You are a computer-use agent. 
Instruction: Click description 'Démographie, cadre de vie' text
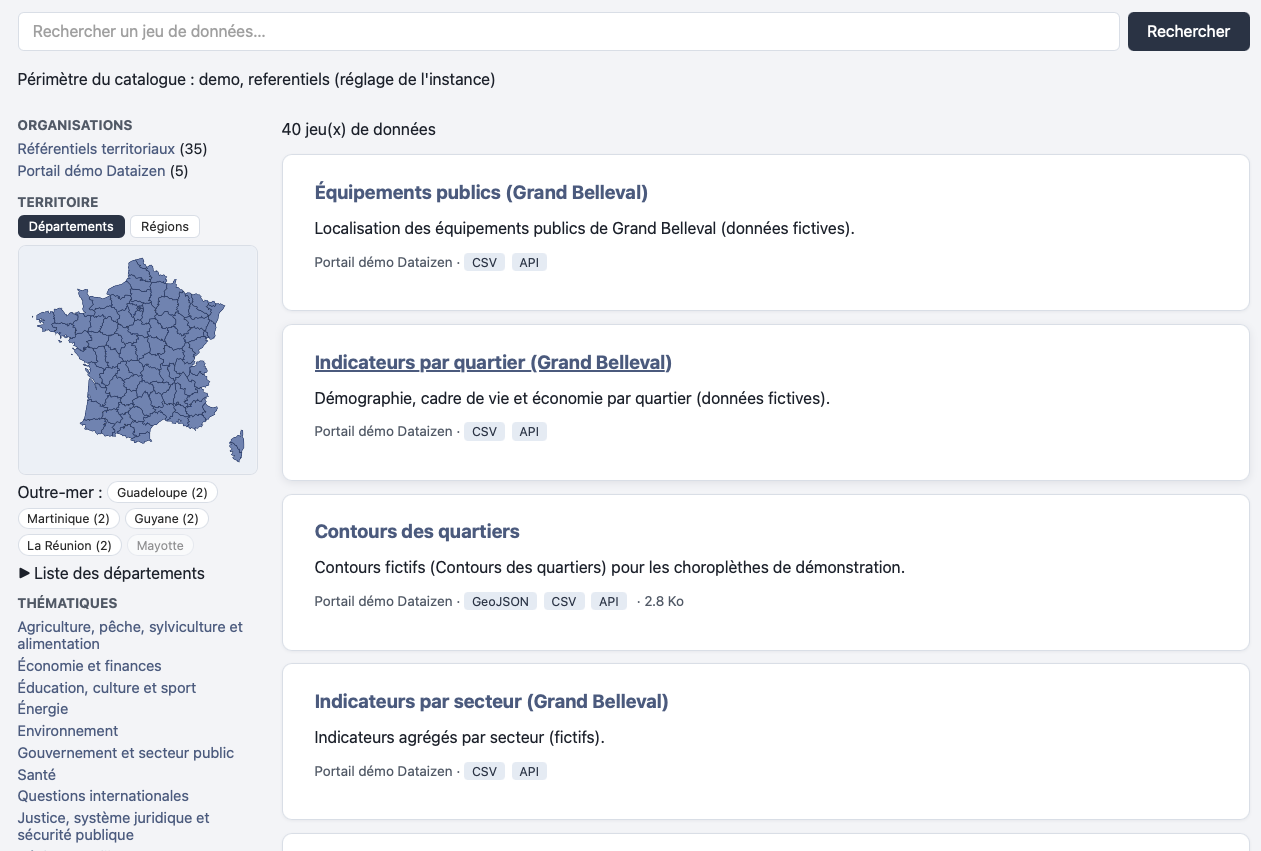pyautogui.click(x=572, y=398)
